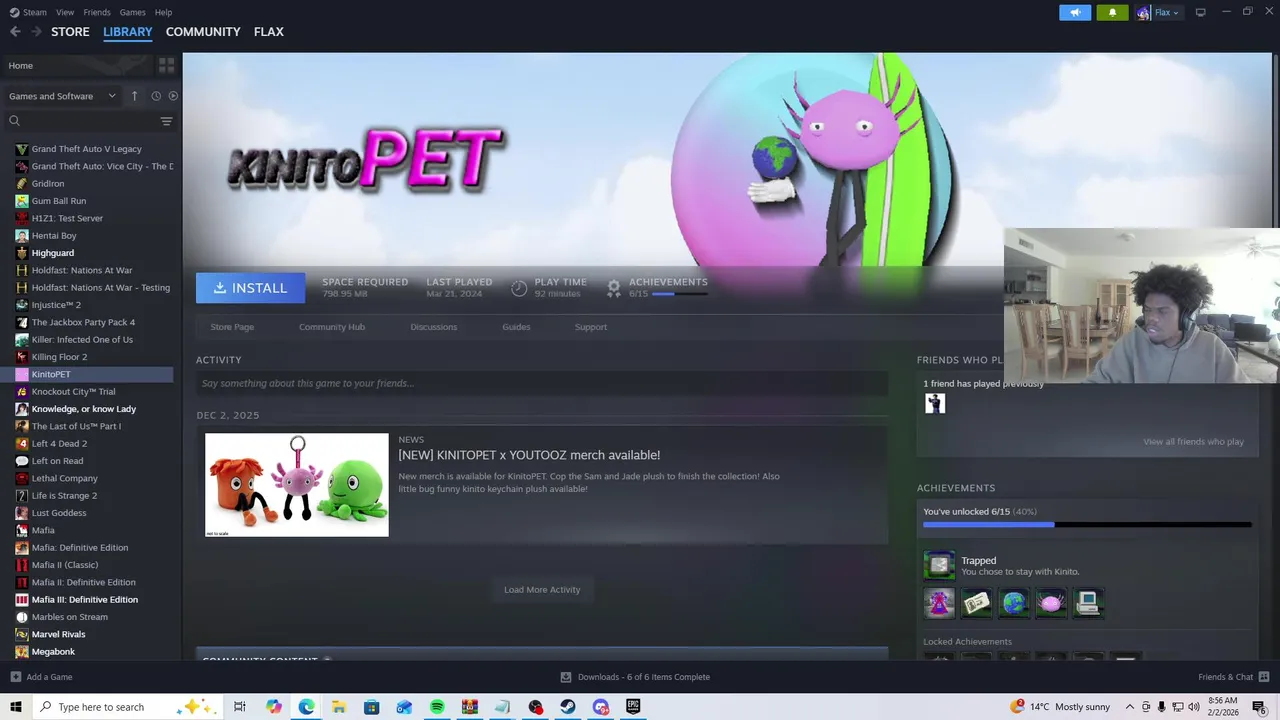Open the Games menu
Viewport: 1280px width, 720px height.
(132, 12)
